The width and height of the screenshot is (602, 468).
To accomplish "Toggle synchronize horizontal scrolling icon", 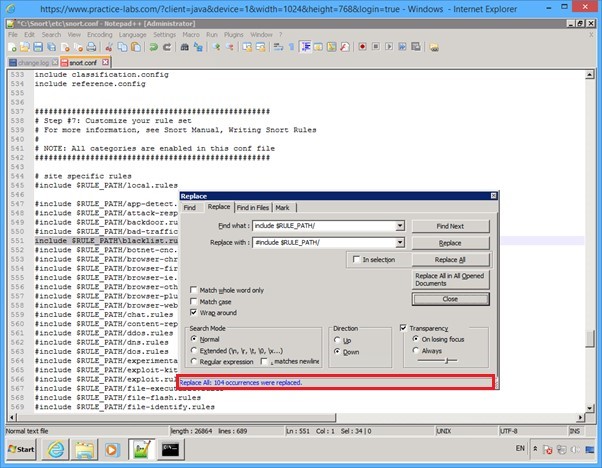I will 261,47.
